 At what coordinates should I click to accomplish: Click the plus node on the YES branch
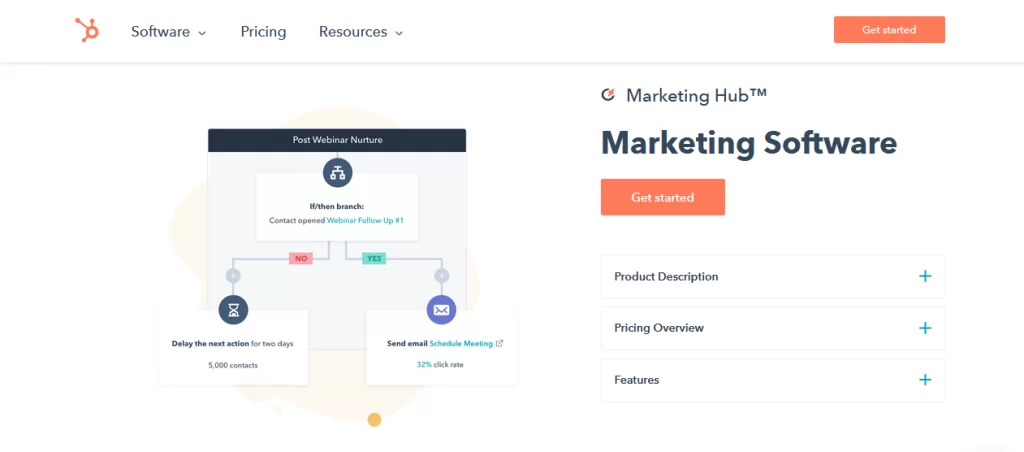(x=441, y=276)
